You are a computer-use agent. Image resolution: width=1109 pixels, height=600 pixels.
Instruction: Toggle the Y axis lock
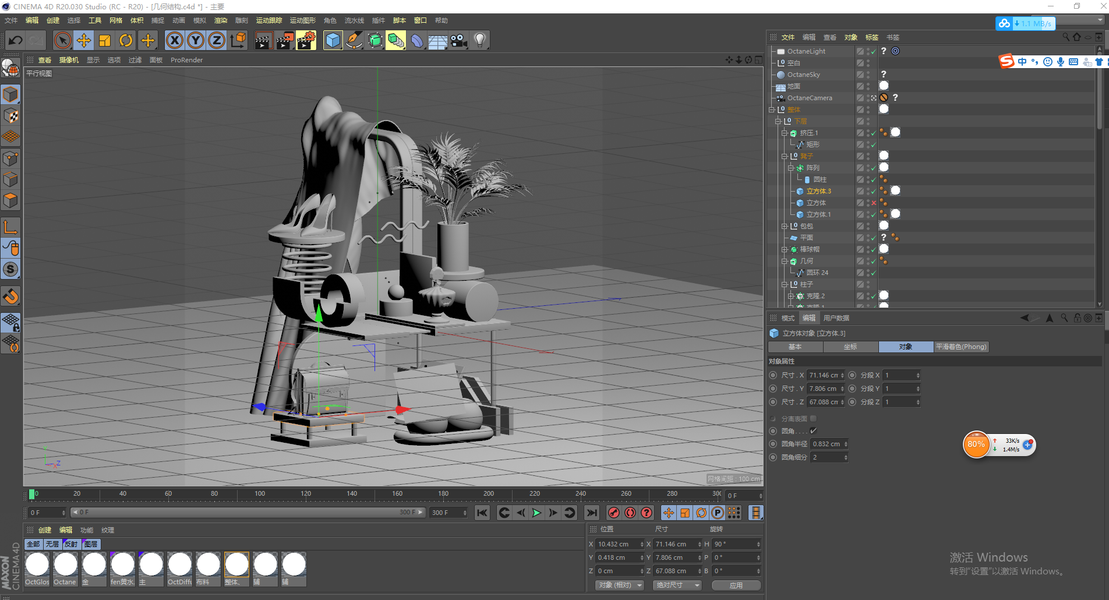(x=196, y=40)
